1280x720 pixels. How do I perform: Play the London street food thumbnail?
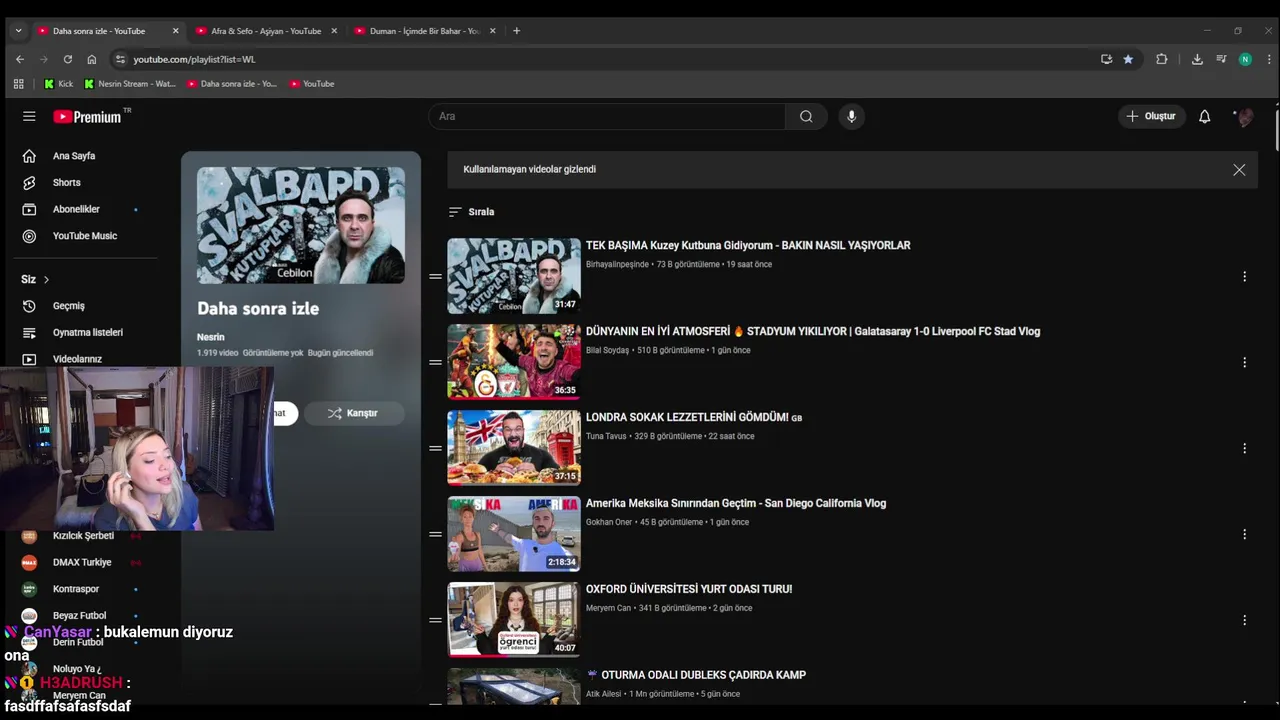tap(514, 448)
